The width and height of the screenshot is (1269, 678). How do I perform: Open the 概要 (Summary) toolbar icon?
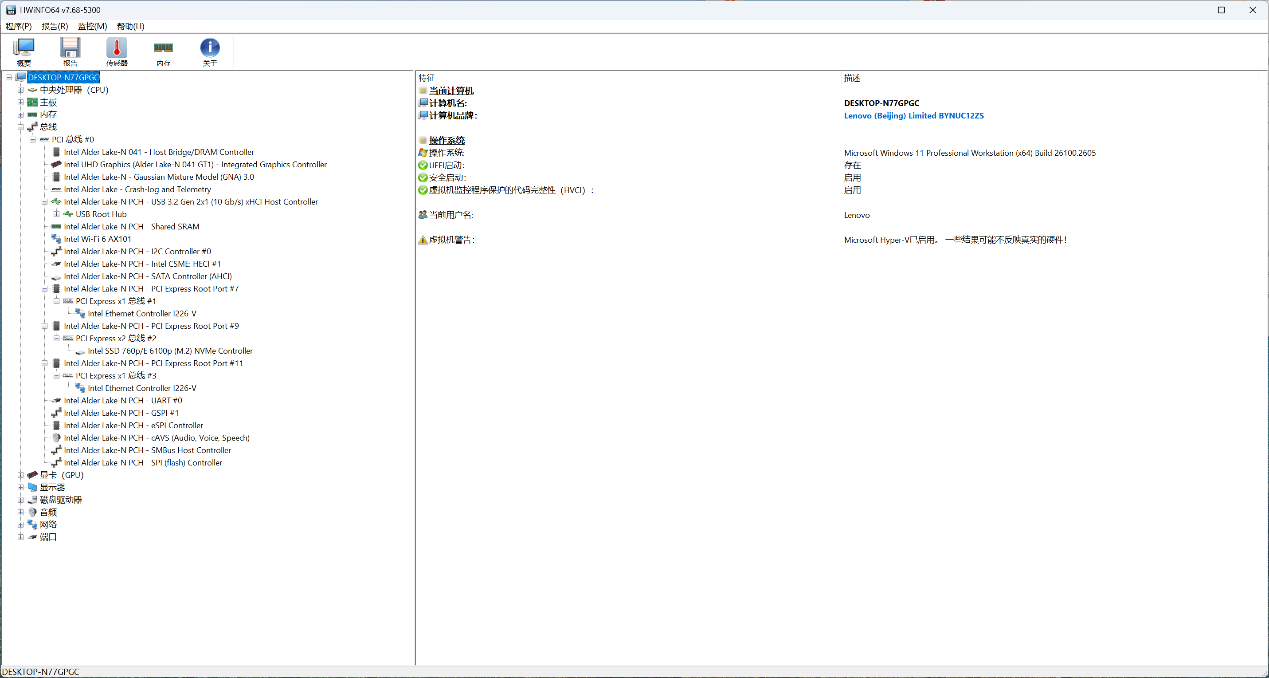(23, 51)
